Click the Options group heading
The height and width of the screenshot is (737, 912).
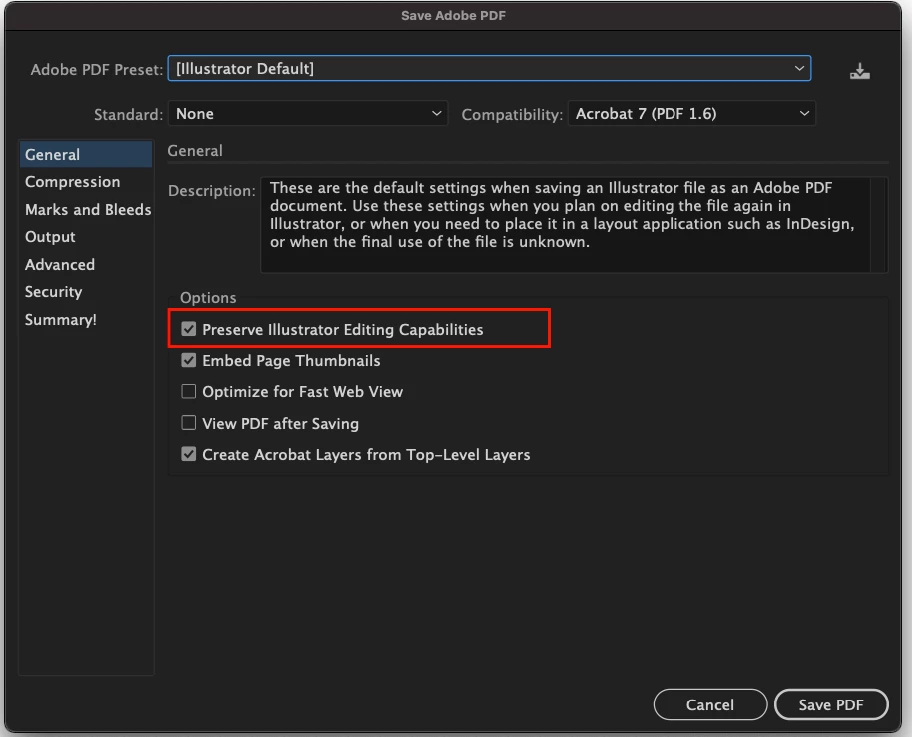[x=208, y=298]
